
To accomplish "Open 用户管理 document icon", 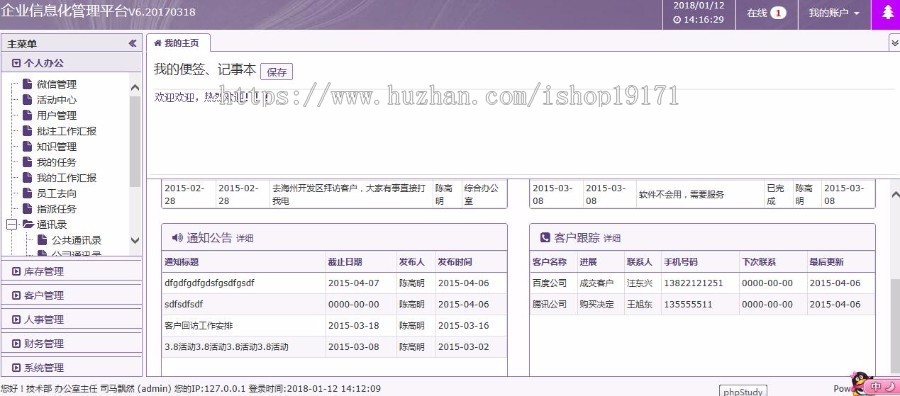I will point(27,115).
